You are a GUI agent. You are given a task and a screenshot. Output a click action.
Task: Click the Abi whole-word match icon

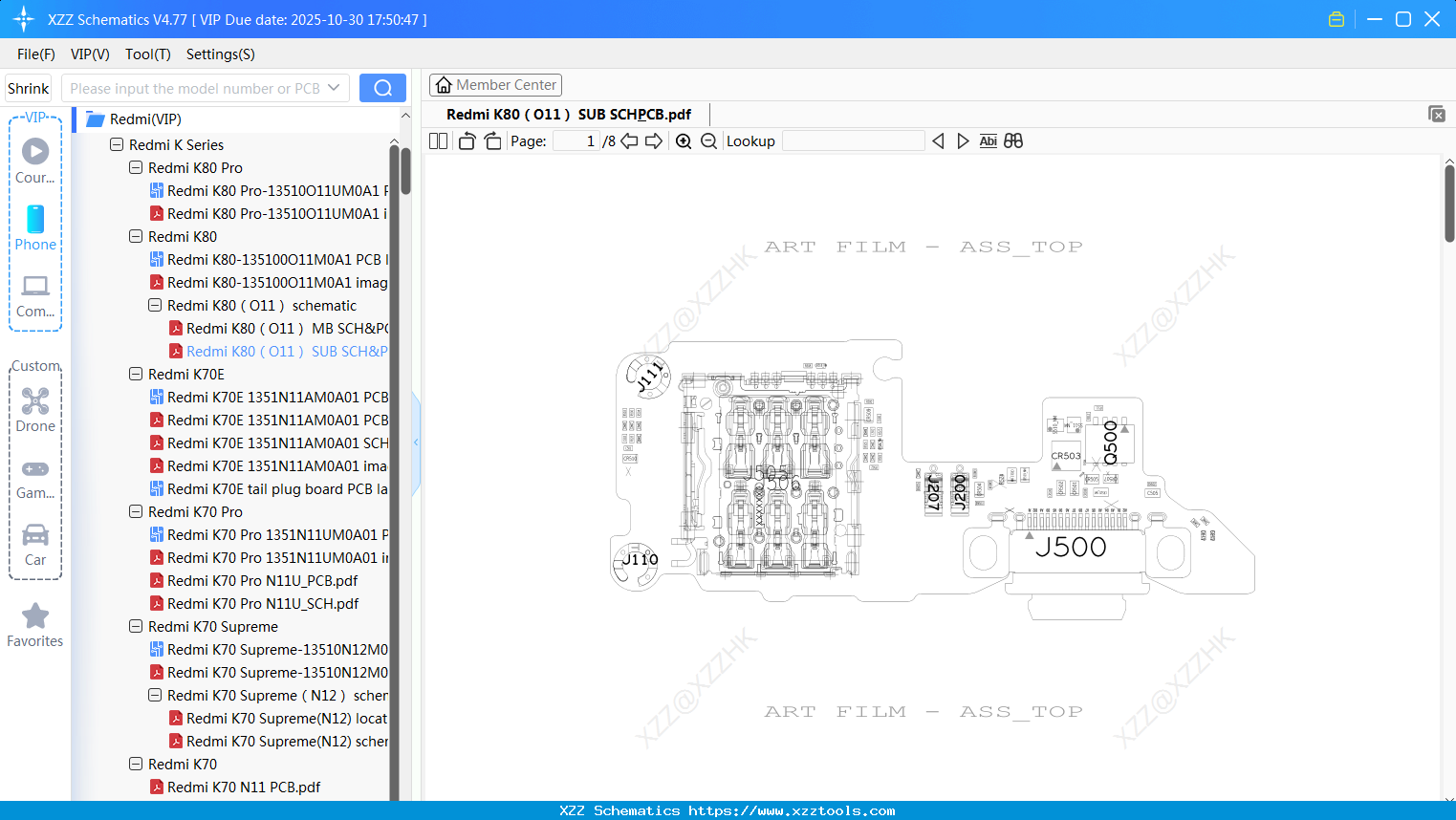(x=988, y=140)
